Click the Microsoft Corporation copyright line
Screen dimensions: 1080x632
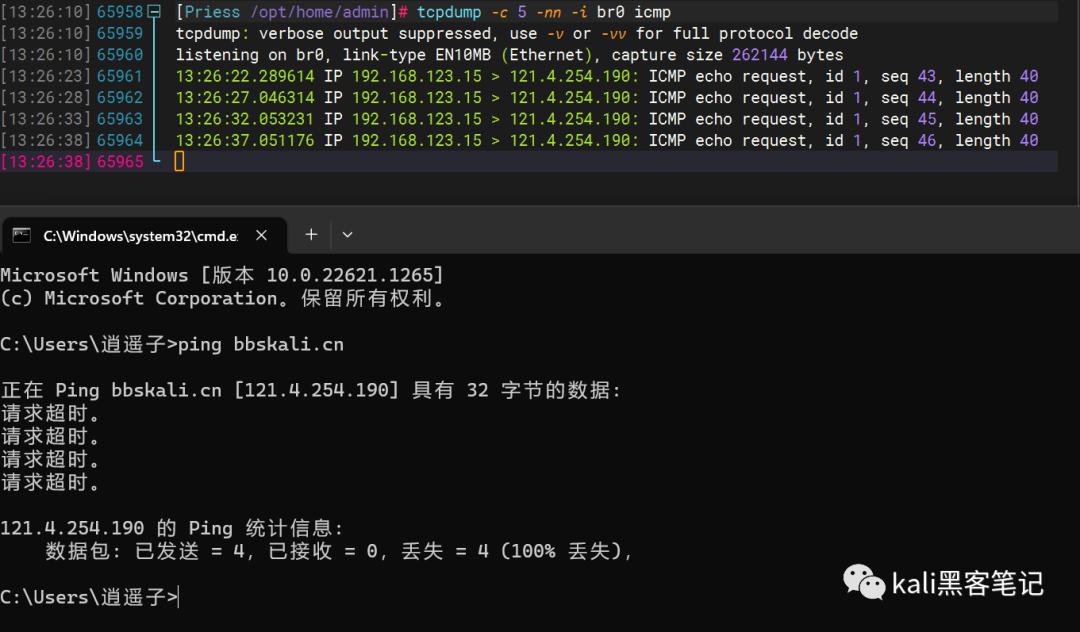coord(223,298)
